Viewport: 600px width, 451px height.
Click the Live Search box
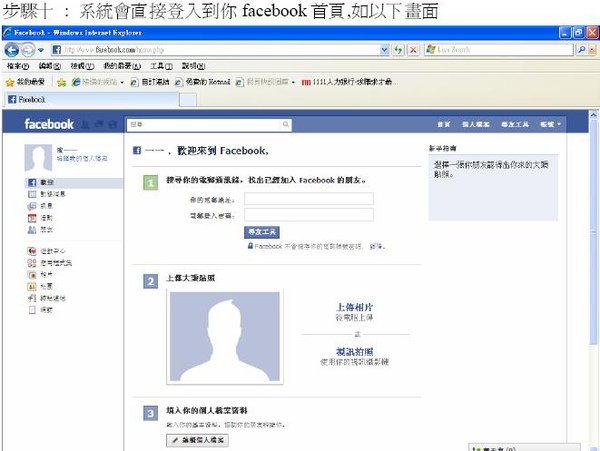coord(499,50)
